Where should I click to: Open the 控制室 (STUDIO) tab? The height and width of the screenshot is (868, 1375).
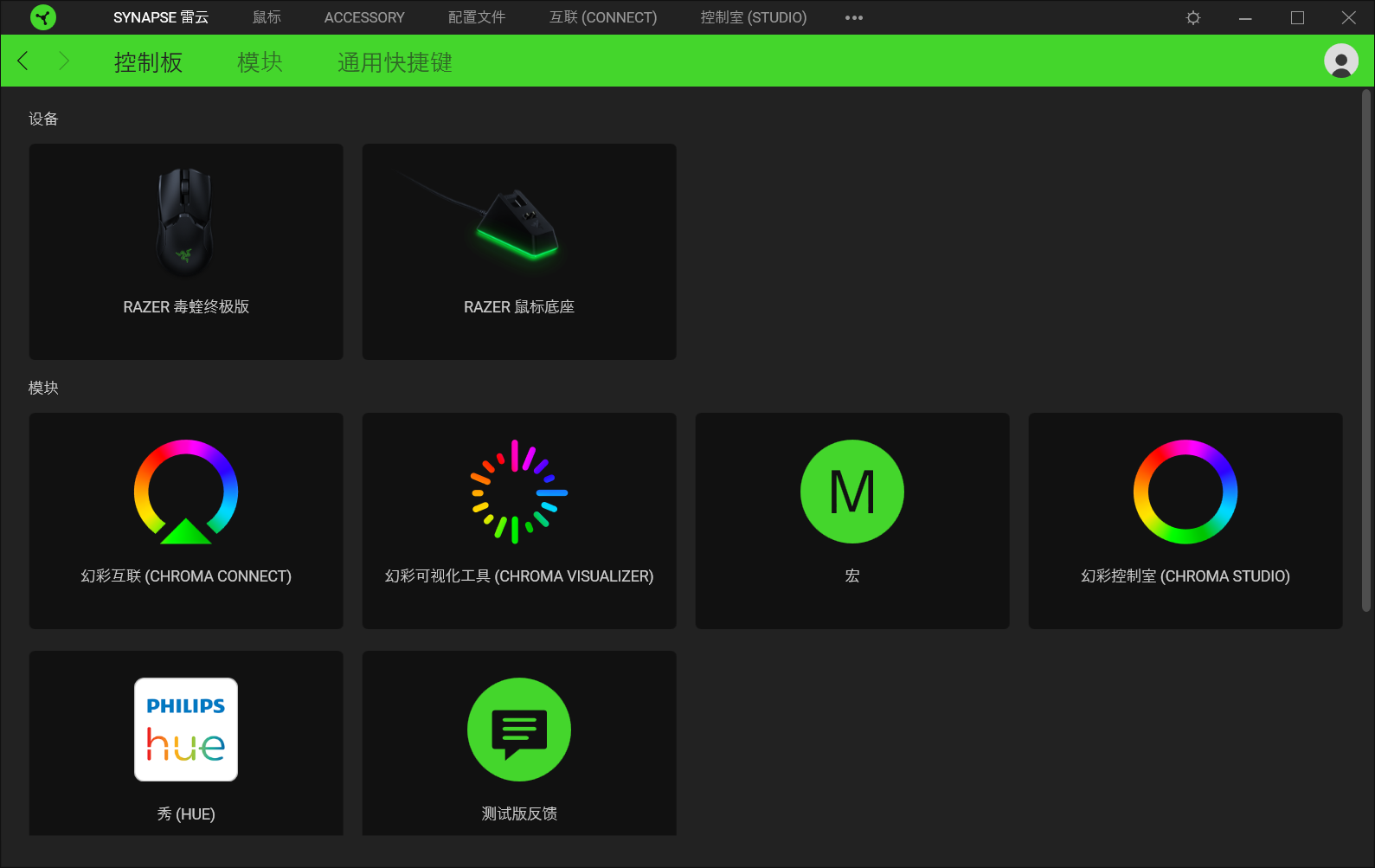[754, 17]
